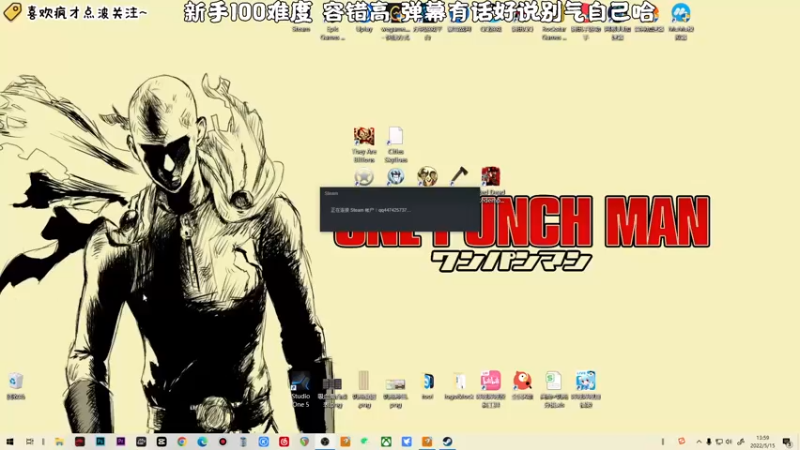Click the microphone tray icon
This screenshot has height=450, width=800.
709,442
